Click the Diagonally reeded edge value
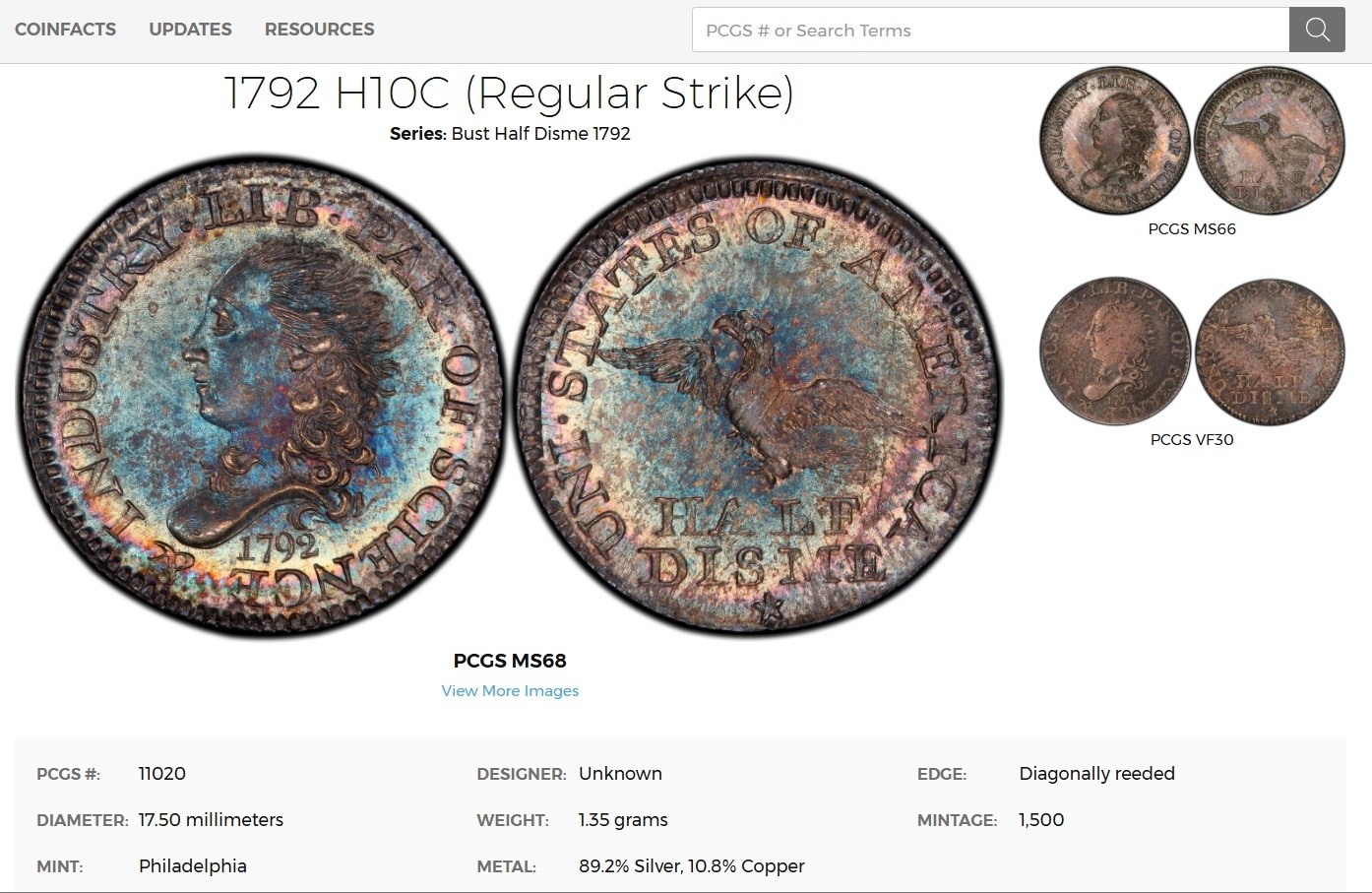Image resolution: width=1372 pixels, height=893 pixels. [1097, 774]
